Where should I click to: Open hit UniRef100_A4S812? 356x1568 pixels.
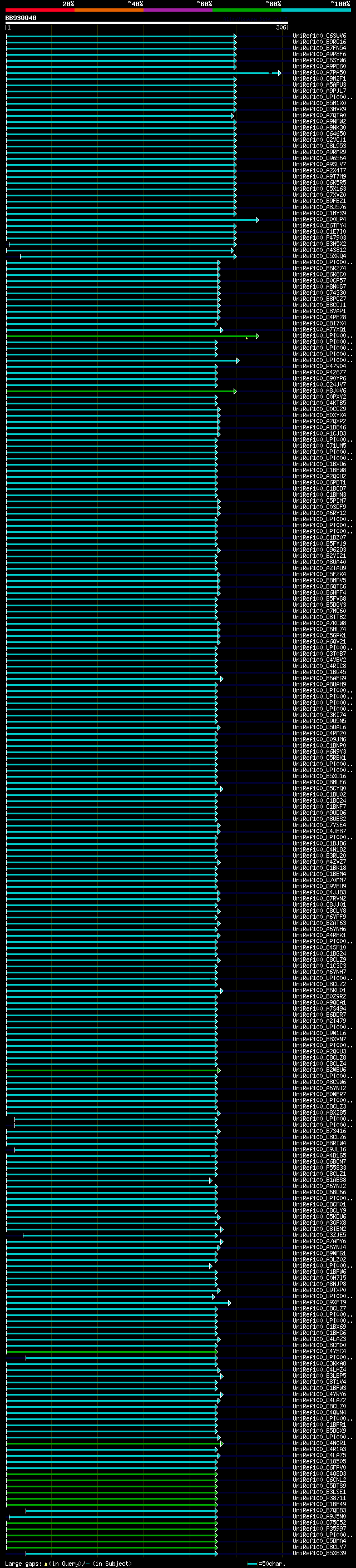[319, 250]
